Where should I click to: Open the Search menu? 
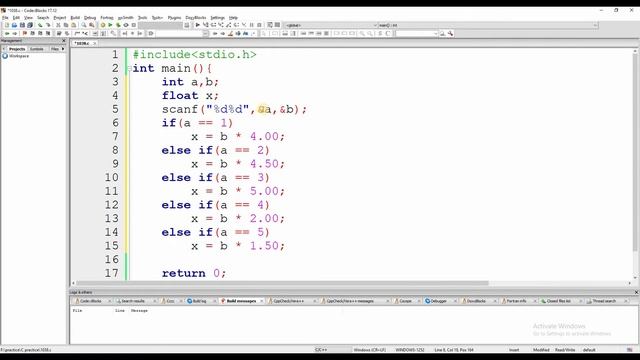(x=43, y=18)
